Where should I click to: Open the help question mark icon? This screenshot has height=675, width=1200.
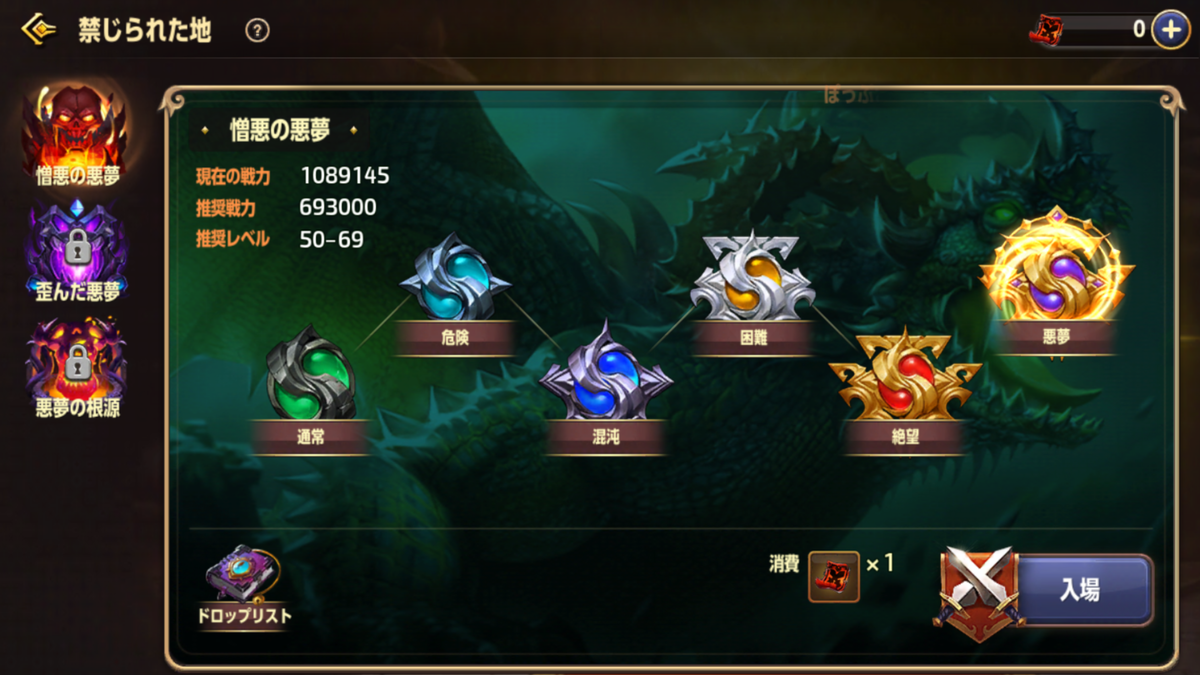[257, 30]
